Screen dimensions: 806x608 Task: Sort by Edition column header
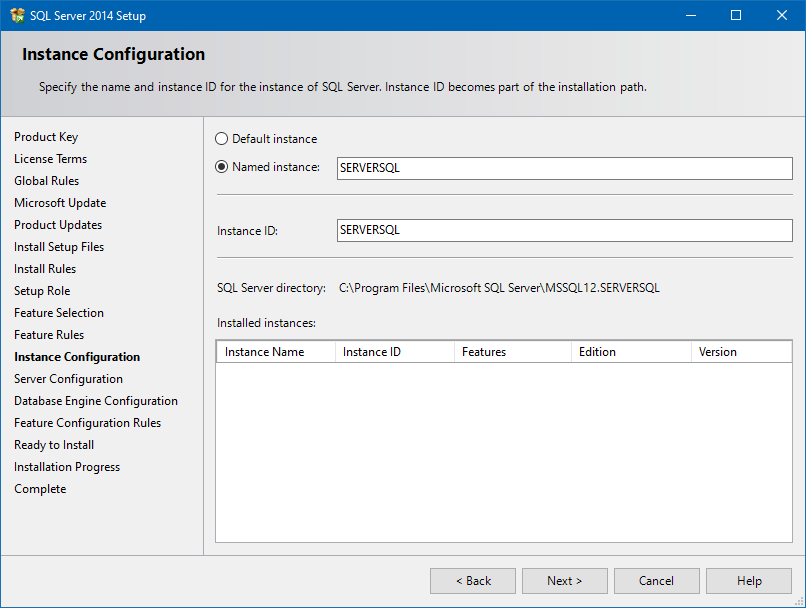point(631,352)
